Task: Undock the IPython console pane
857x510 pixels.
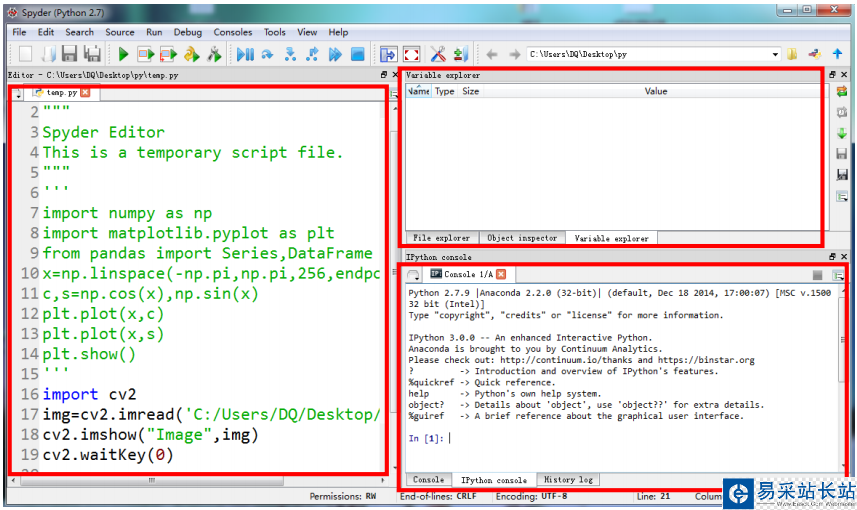Action: coord(832,256)
